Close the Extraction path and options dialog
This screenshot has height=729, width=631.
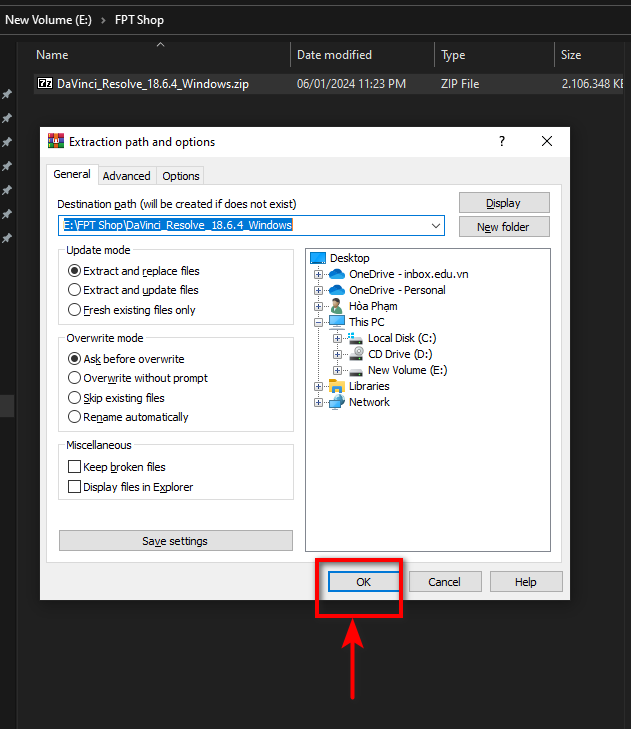click(x=547, y=141)
